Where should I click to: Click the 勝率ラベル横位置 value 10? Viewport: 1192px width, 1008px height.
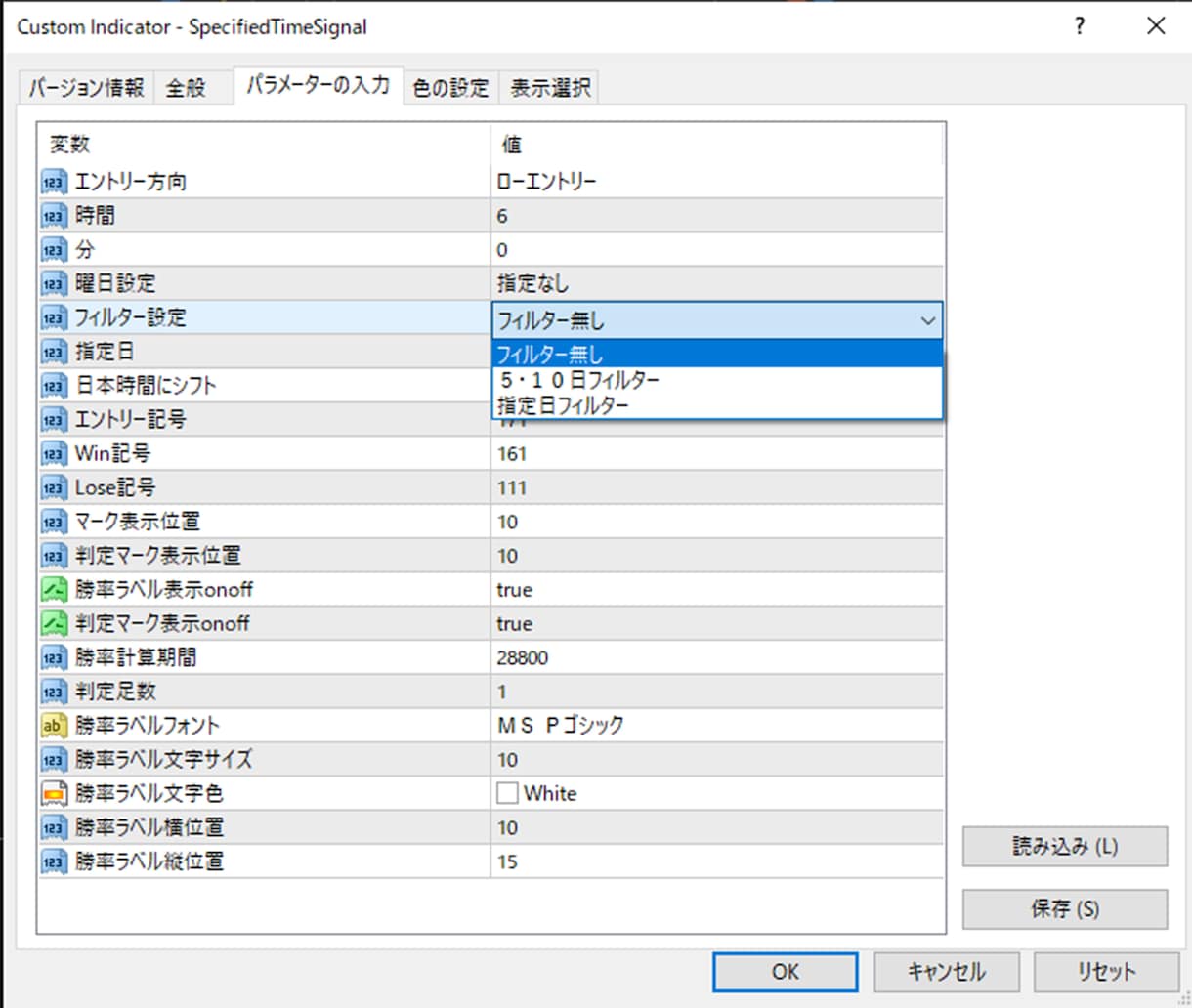click(x=507, y=828)
